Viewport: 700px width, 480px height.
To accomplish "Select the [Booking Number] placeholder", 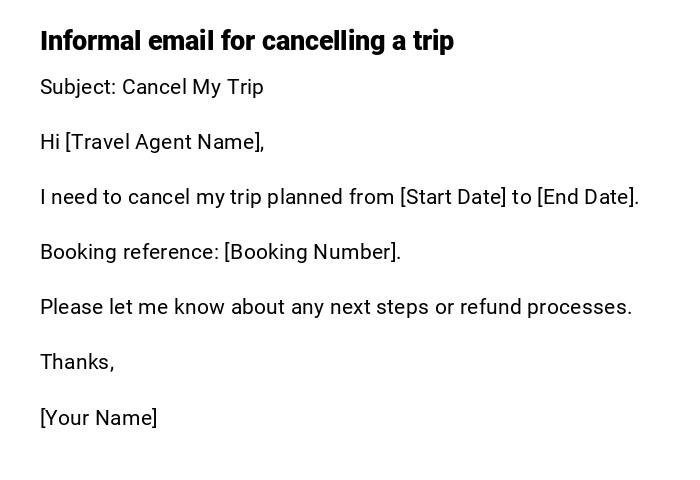I will 312,252.
